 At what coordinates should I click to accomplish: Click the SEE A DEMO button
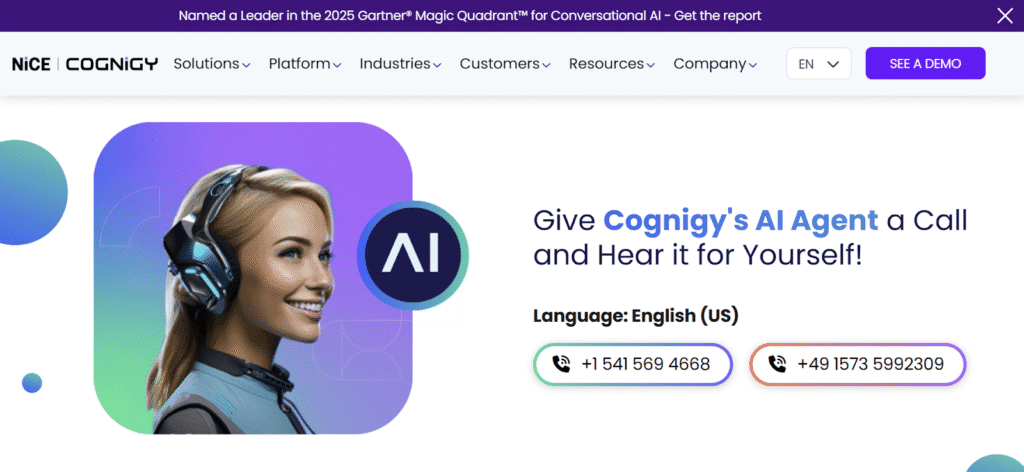925,64
